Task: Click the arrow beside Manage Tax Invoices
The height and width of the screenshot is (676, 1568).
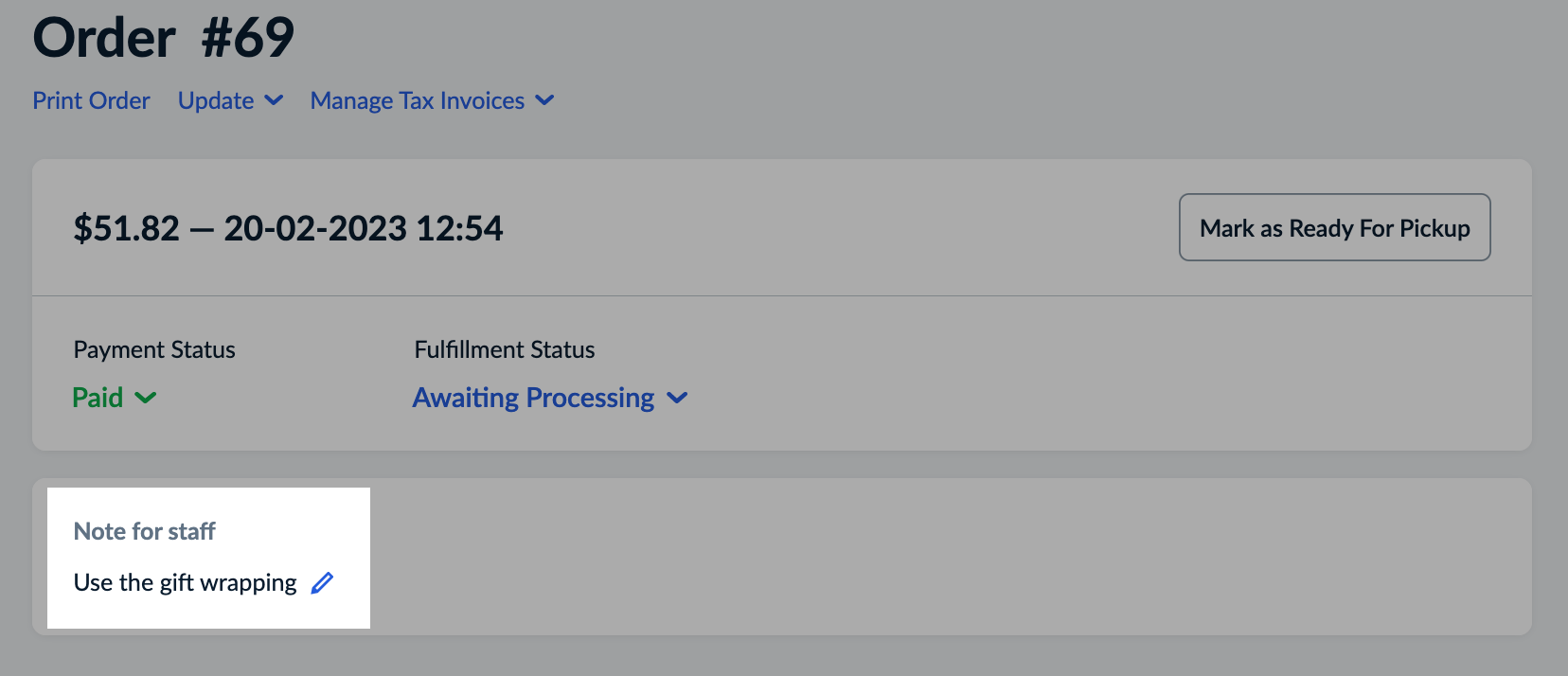Action: [x=544, y=100]
